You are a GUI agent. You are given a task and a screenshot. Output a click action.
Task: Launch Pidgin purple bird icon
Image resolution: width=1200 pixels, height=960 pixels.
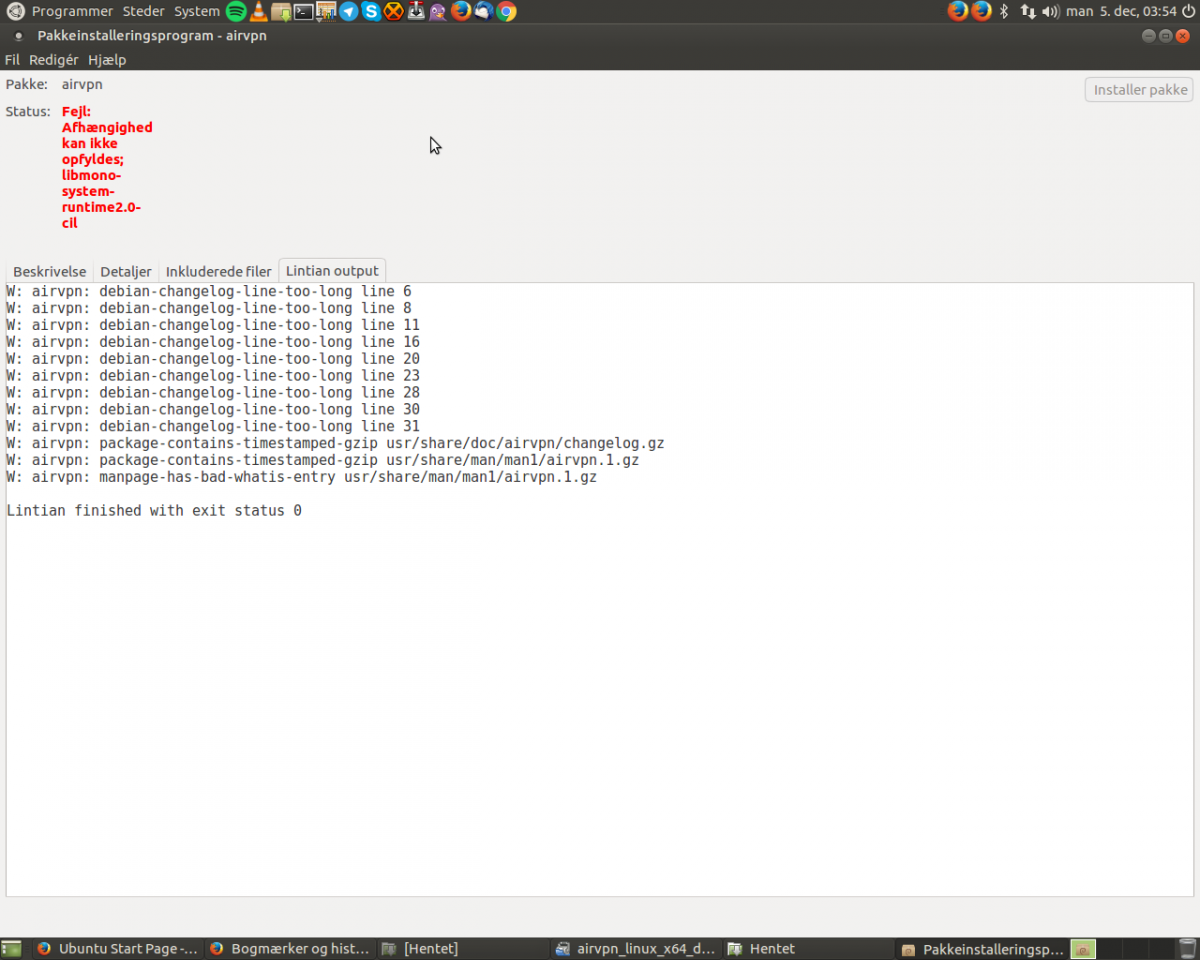438,11
